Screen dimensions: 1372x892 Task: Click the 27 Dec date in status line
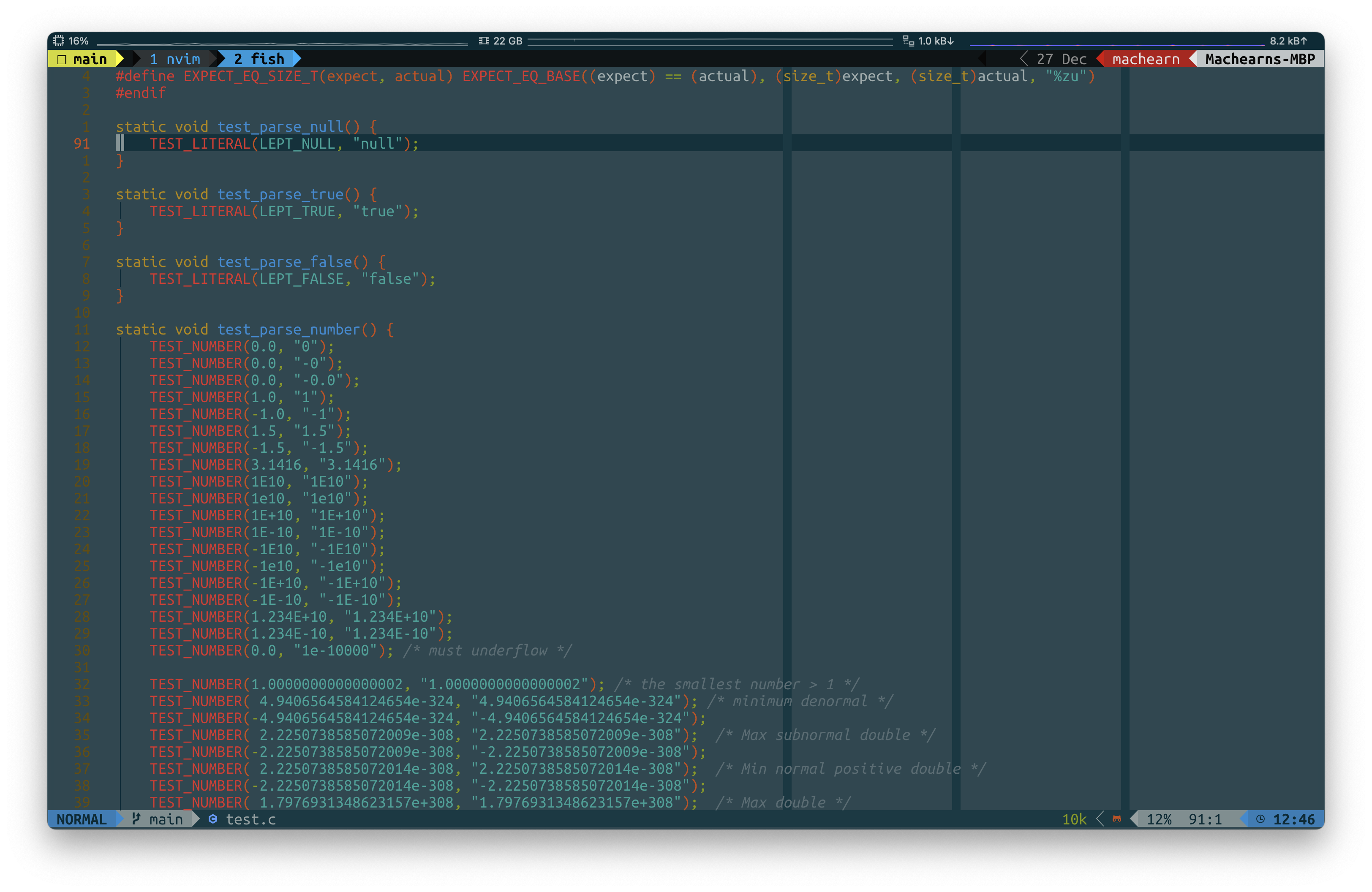1061,59
